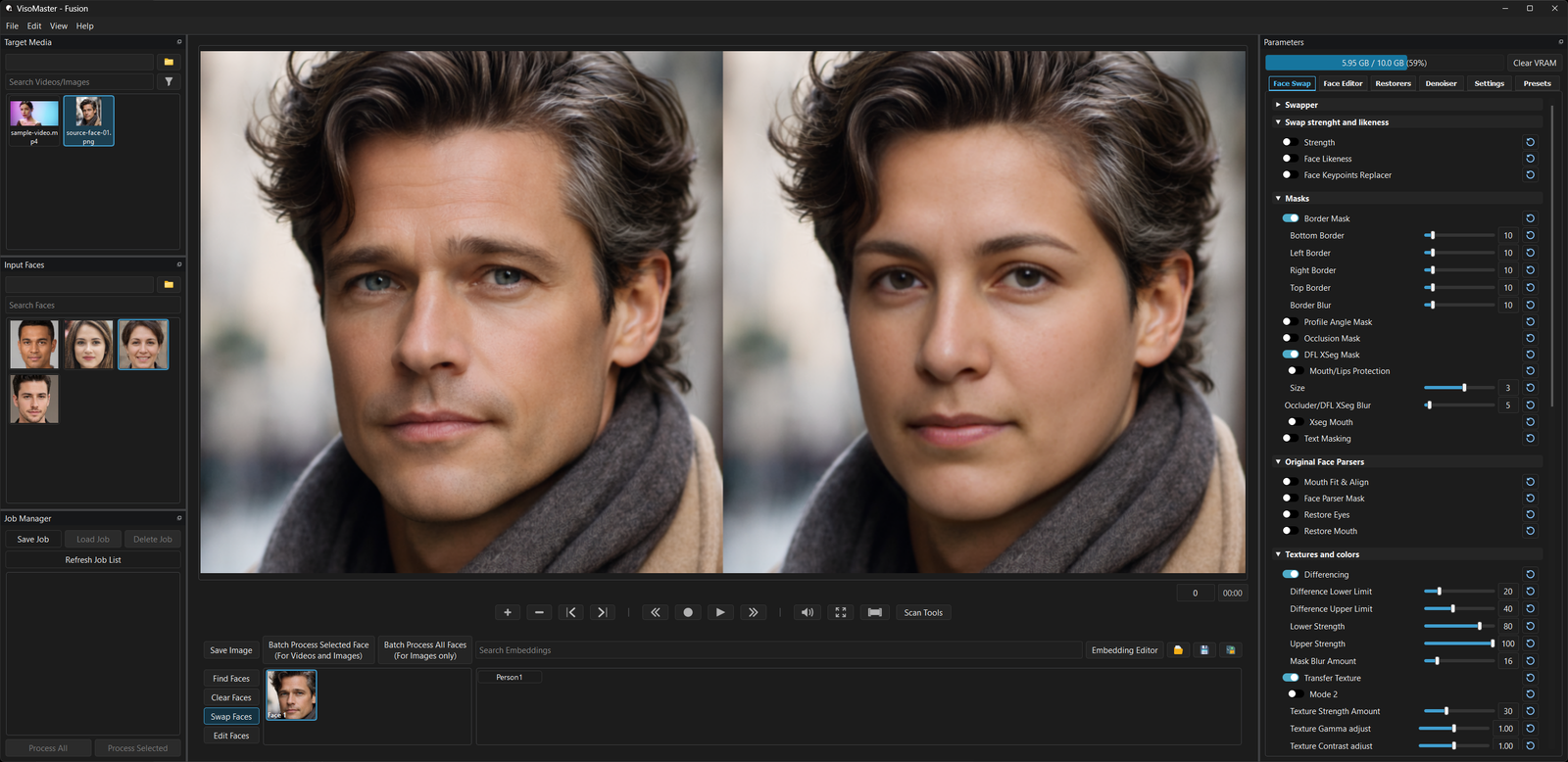The image size is (1568, 762).
Task: Play the video preview
Action: pyautogui.click(x=720, y=612)
